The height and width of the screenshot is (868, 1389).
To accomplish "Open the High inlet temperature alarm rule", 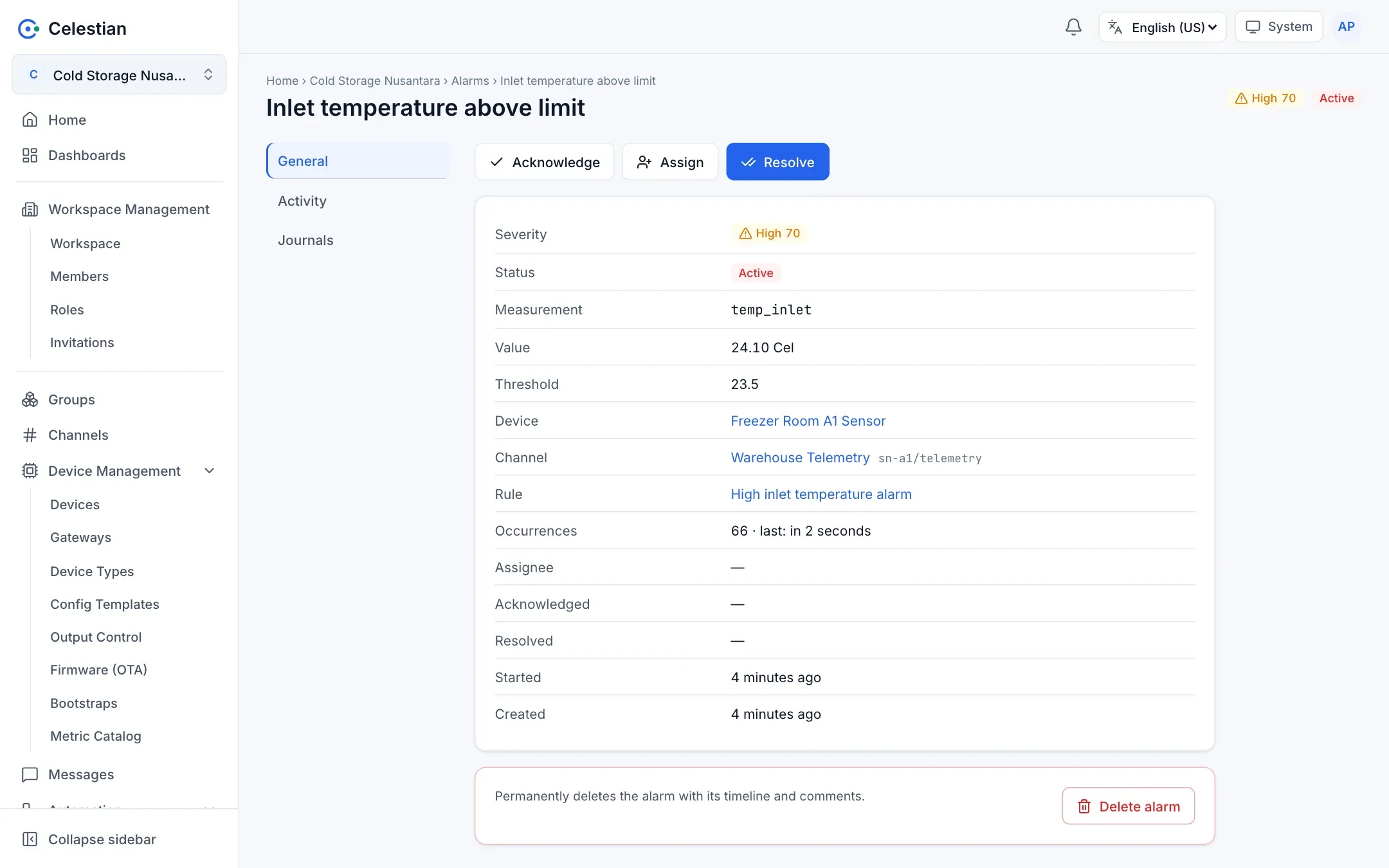I will (821, 494).
